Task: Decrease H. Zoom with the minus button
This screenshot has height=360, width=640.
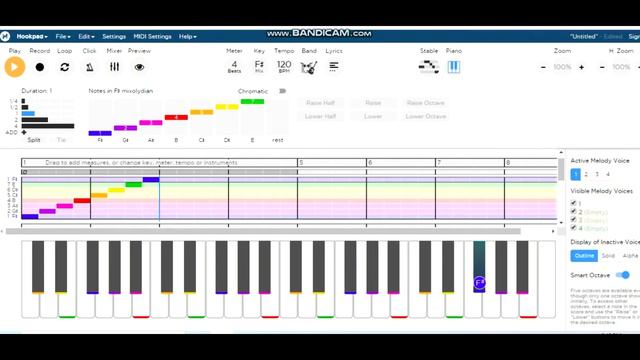Action: 602,67
